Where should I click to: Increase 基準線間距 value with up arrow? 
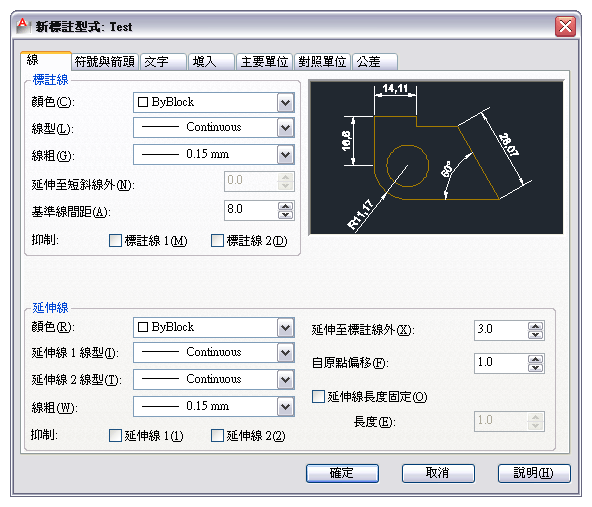pyautogui.click(x=285, y=206)
